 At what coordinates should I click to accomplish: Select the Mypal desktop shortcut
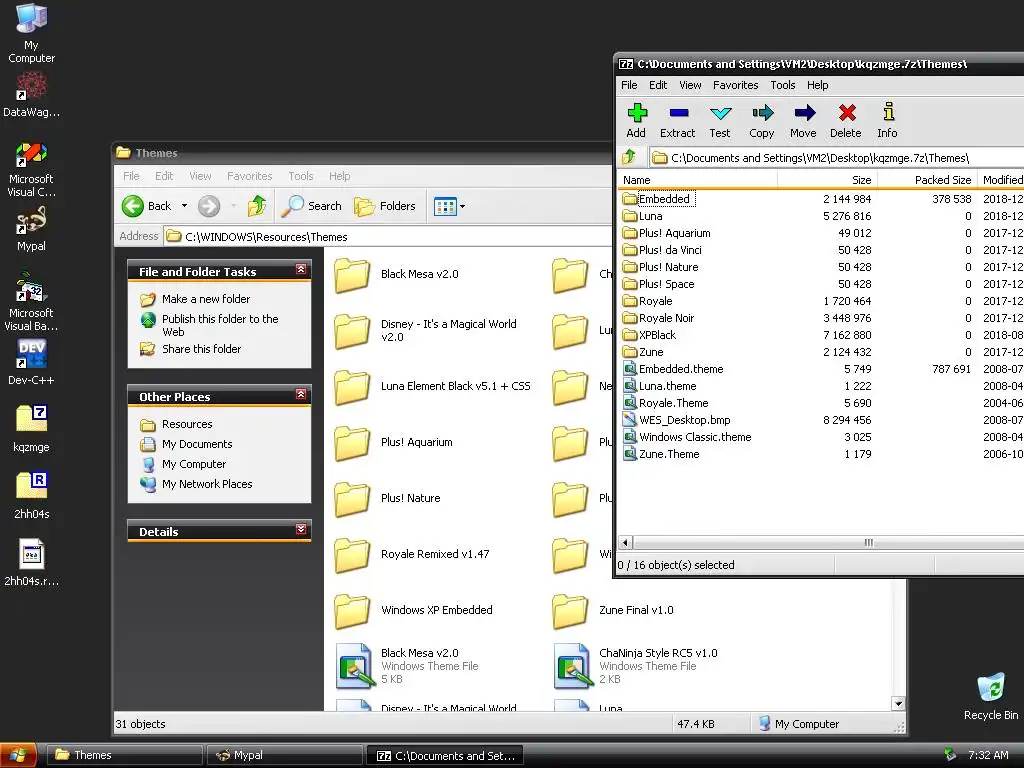click(x=31, y=229)
